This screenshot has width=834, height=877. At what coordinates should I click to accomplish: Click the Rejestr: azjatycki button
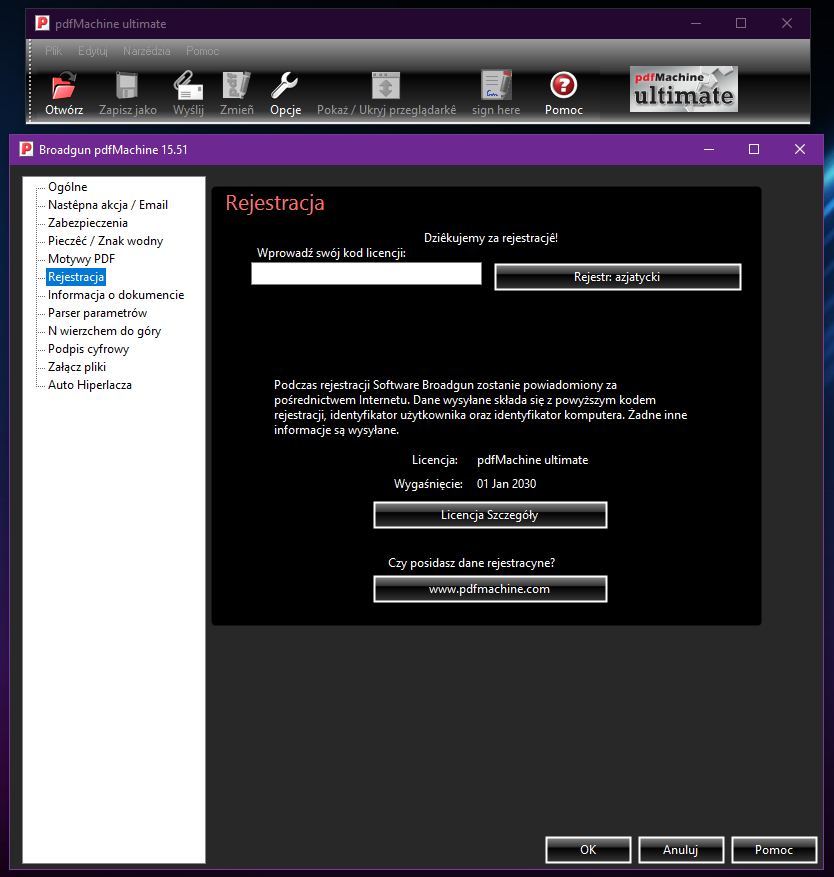[x=618, y=277]
